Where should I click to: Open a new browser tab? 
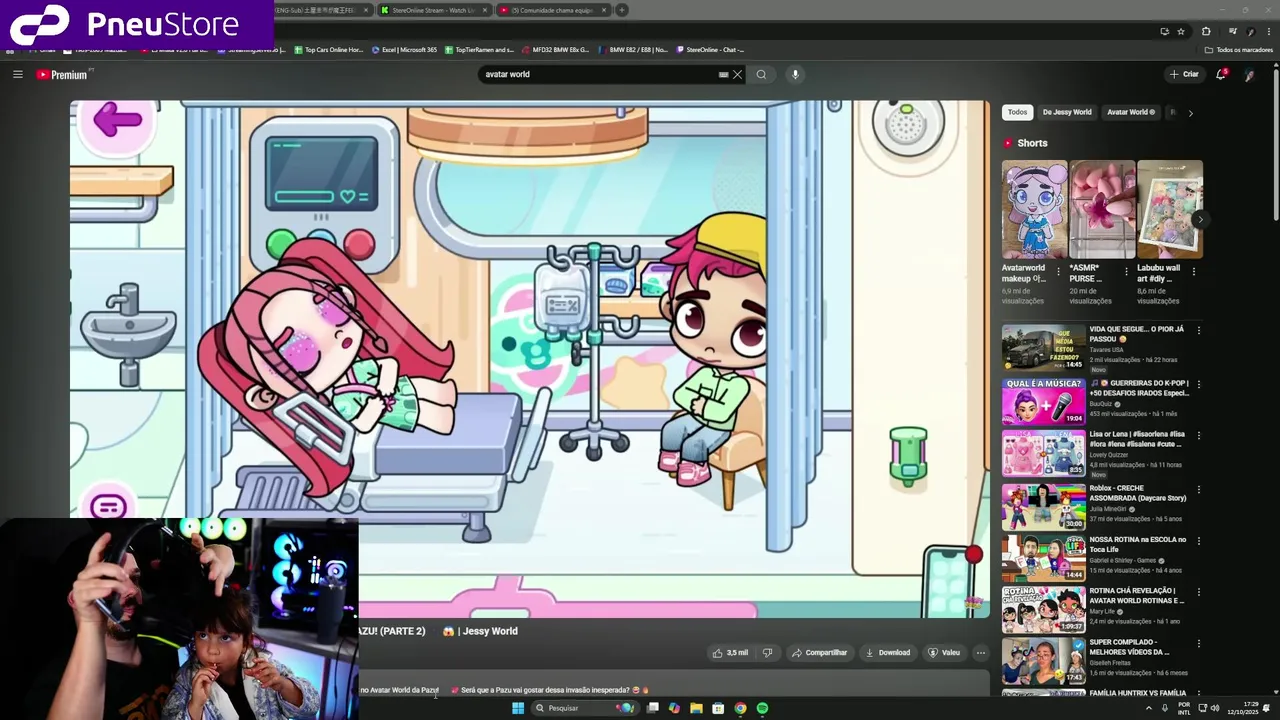pos(622,10)
